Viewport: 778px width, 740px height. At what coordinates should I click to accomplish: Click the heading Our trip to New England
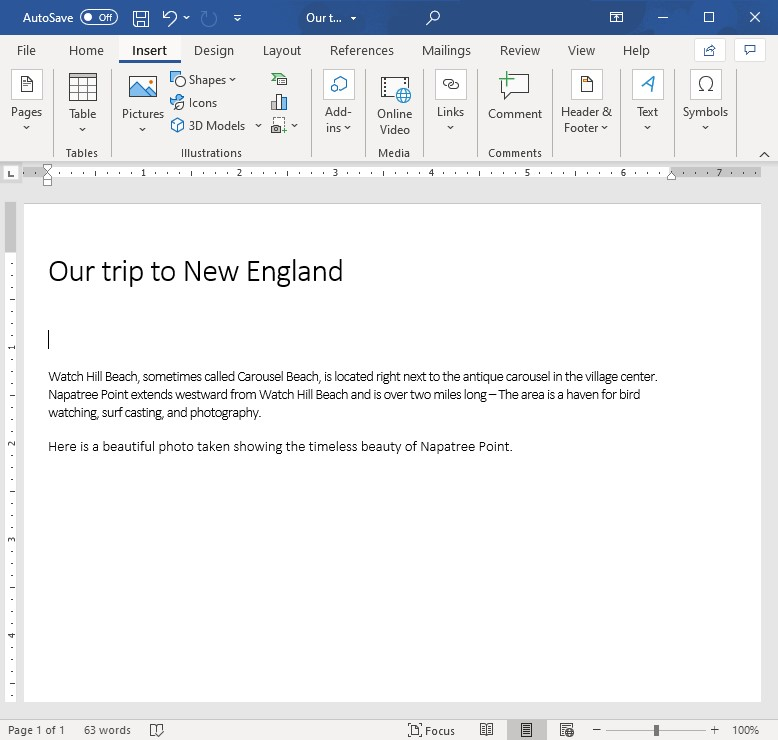(x=195, y=271)
